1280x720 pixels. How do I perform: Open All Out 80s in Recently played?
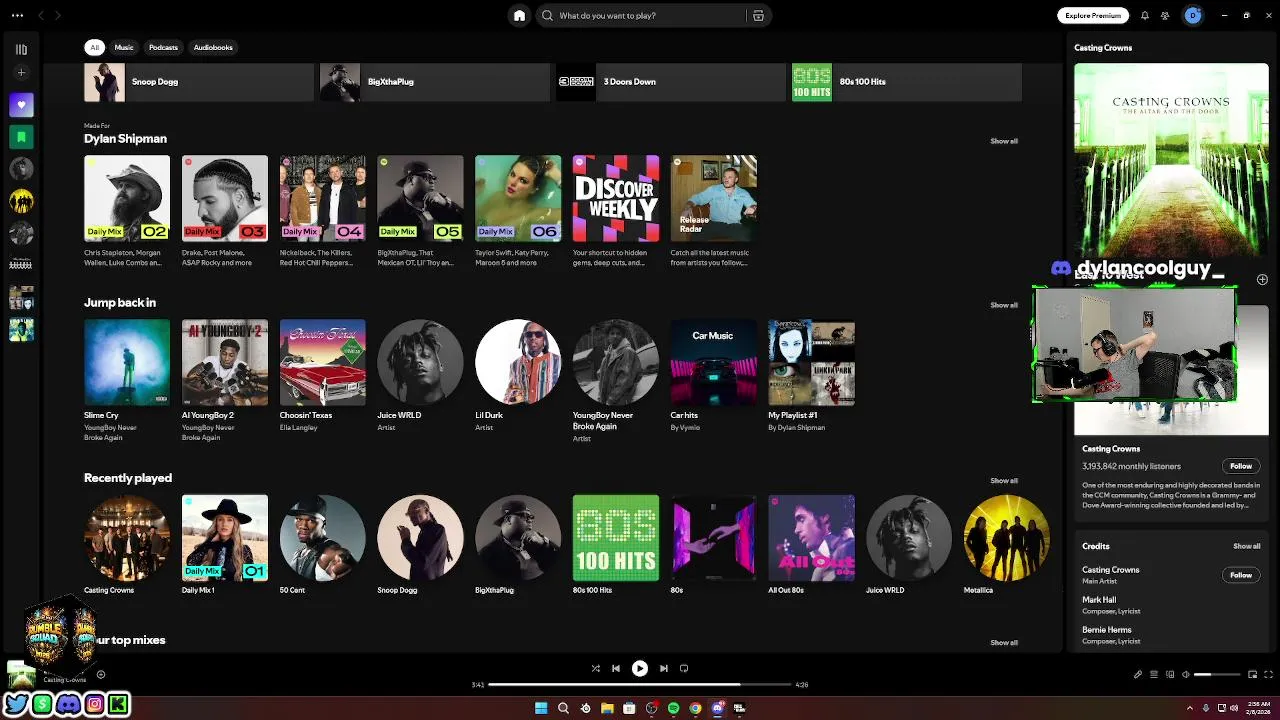[811, 538]
